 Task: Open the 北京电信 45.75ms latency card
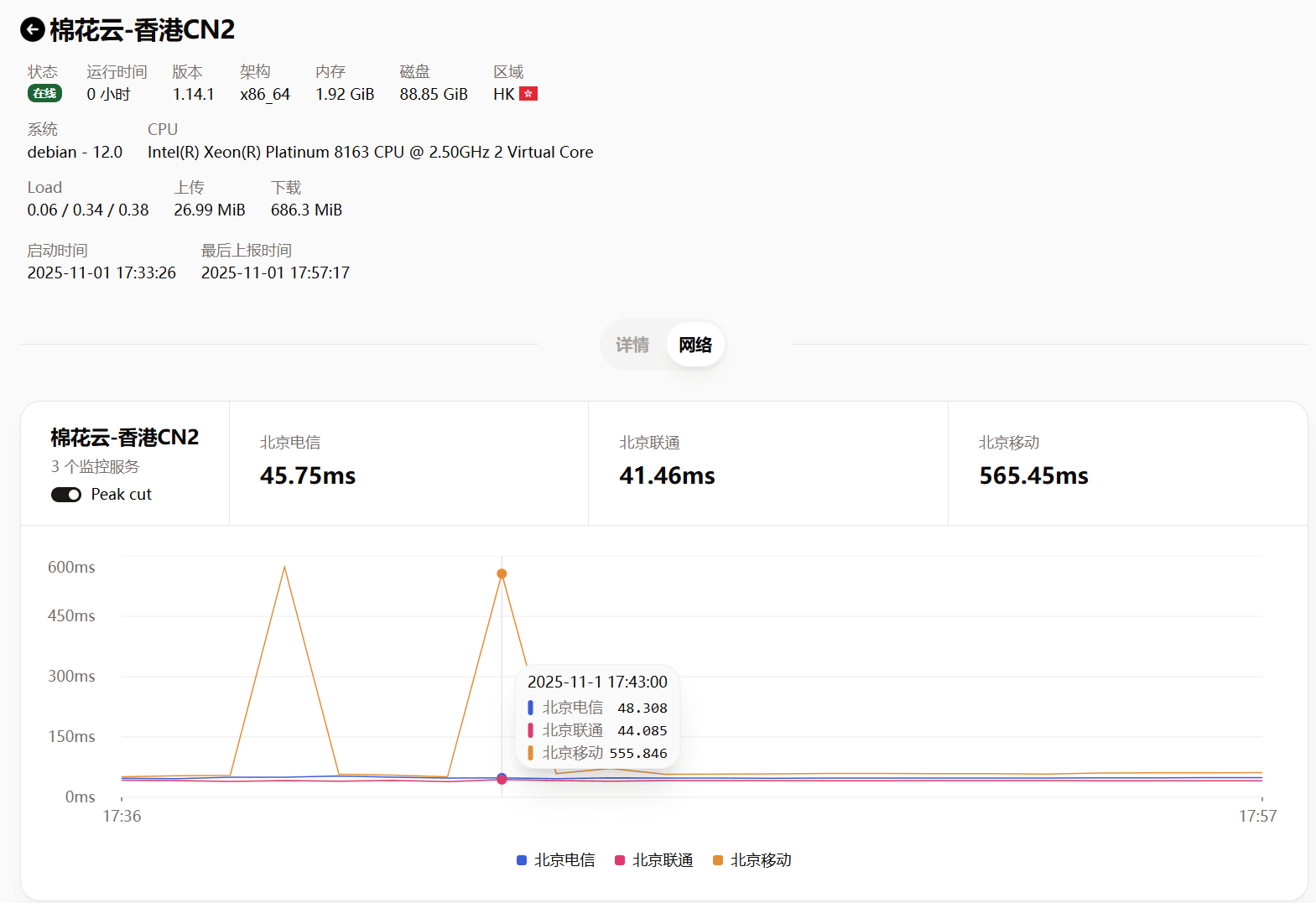(x=408, y=463)
